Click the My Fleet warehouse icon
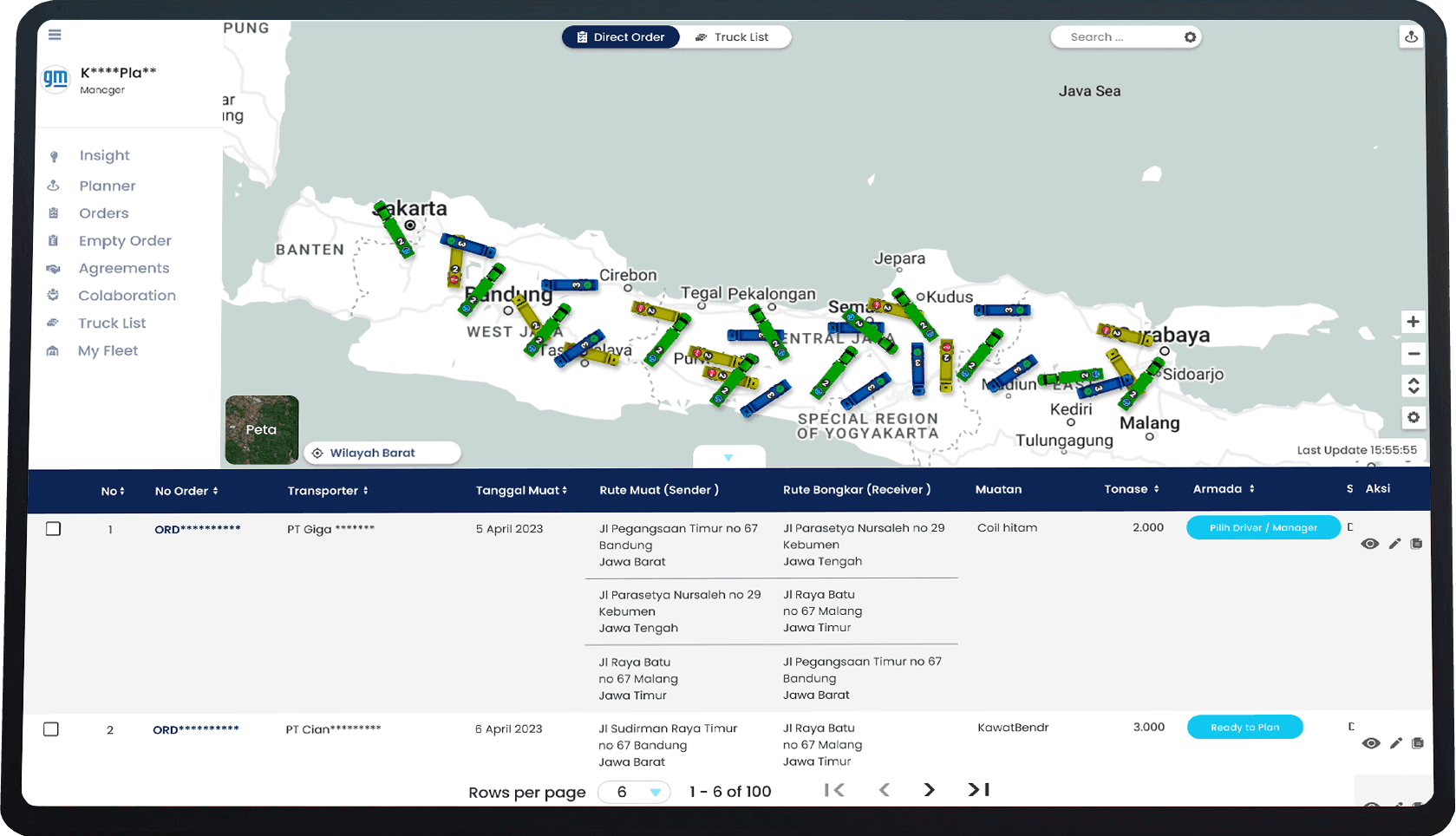This screenshot has height=836, width=1456. pos(53,351)
